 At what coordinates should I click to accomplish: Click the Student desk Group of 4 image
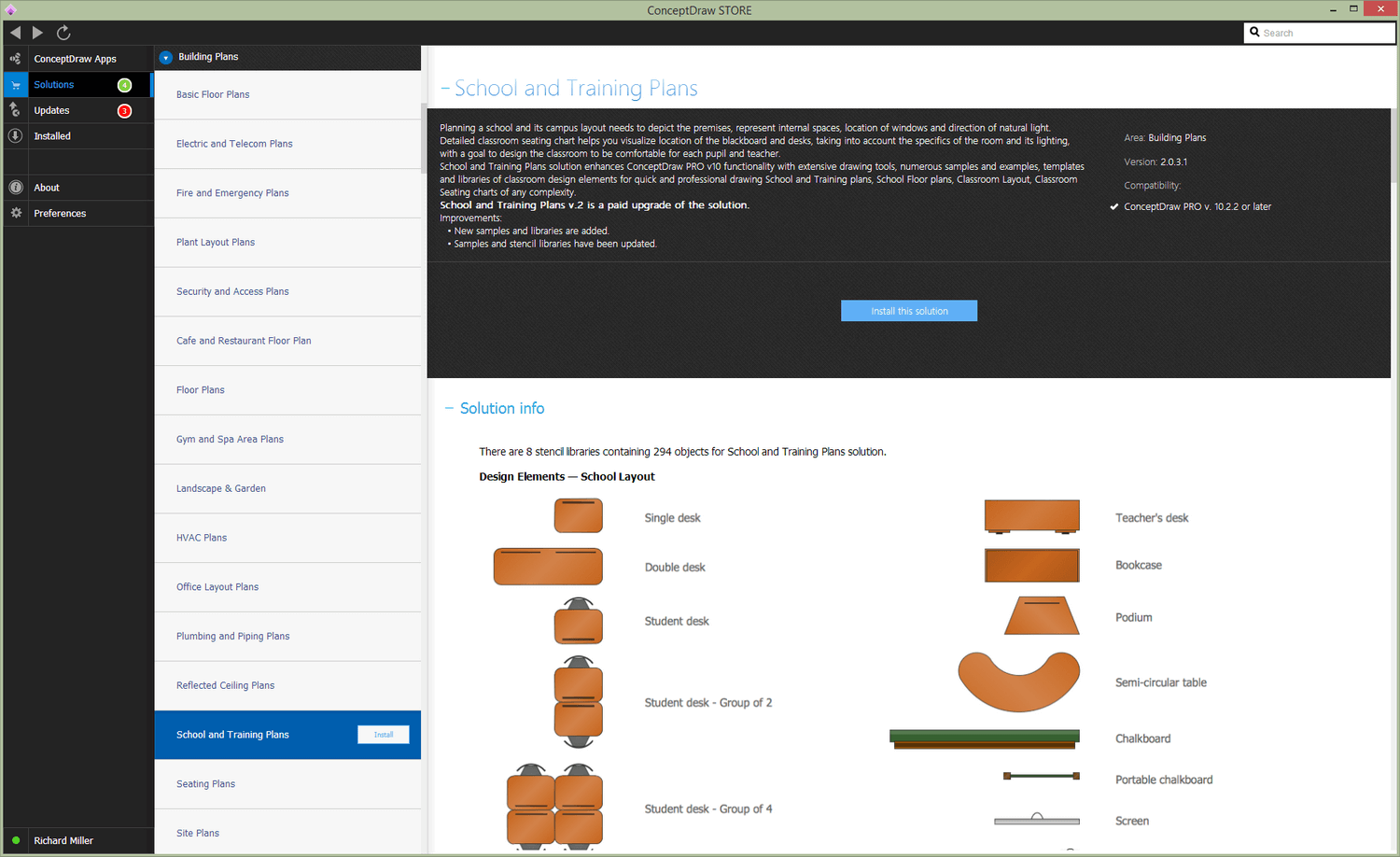(554, 807)
